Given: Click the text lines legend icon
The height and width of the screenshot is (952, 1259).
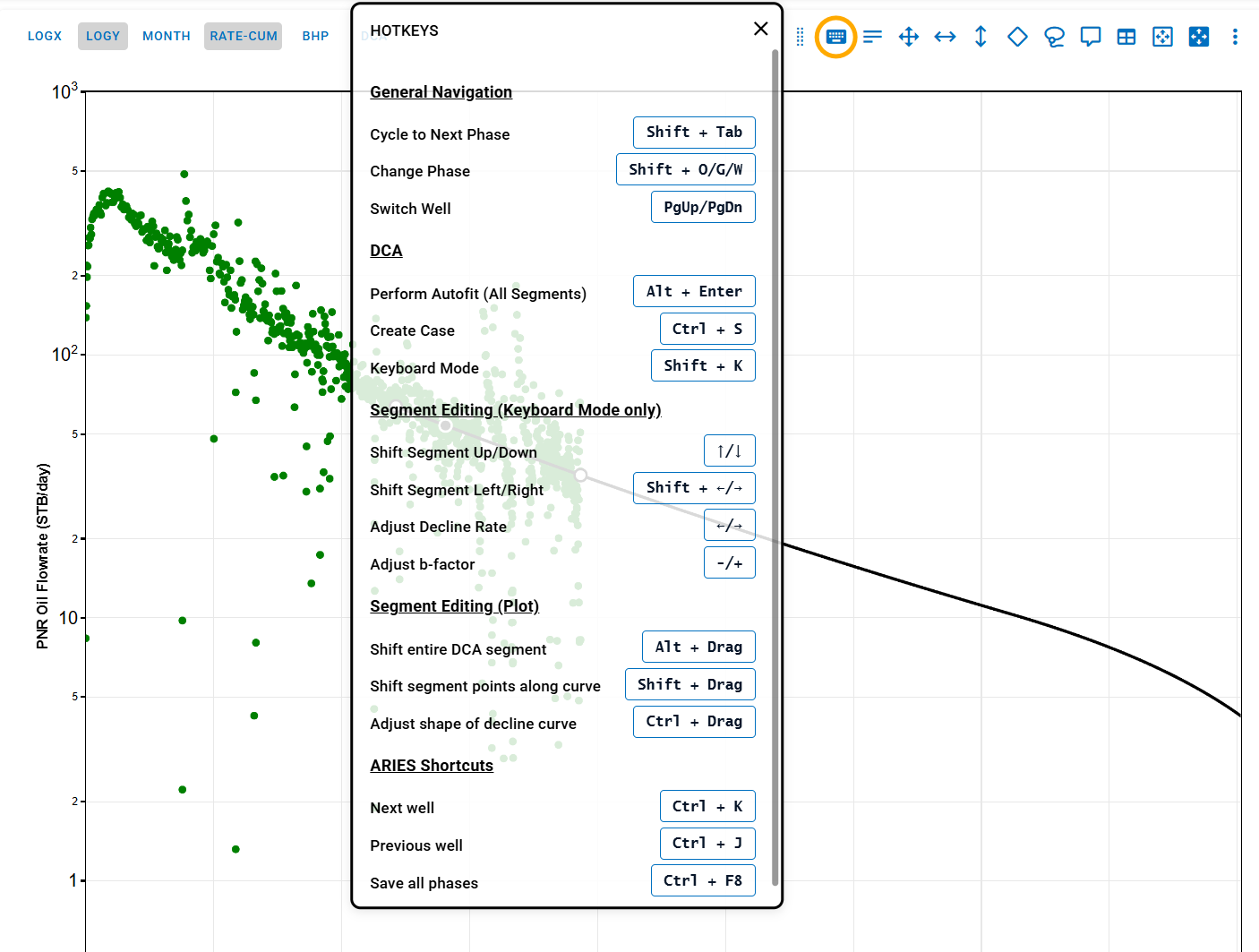Looking at the screenshot, I should point(872,37).
